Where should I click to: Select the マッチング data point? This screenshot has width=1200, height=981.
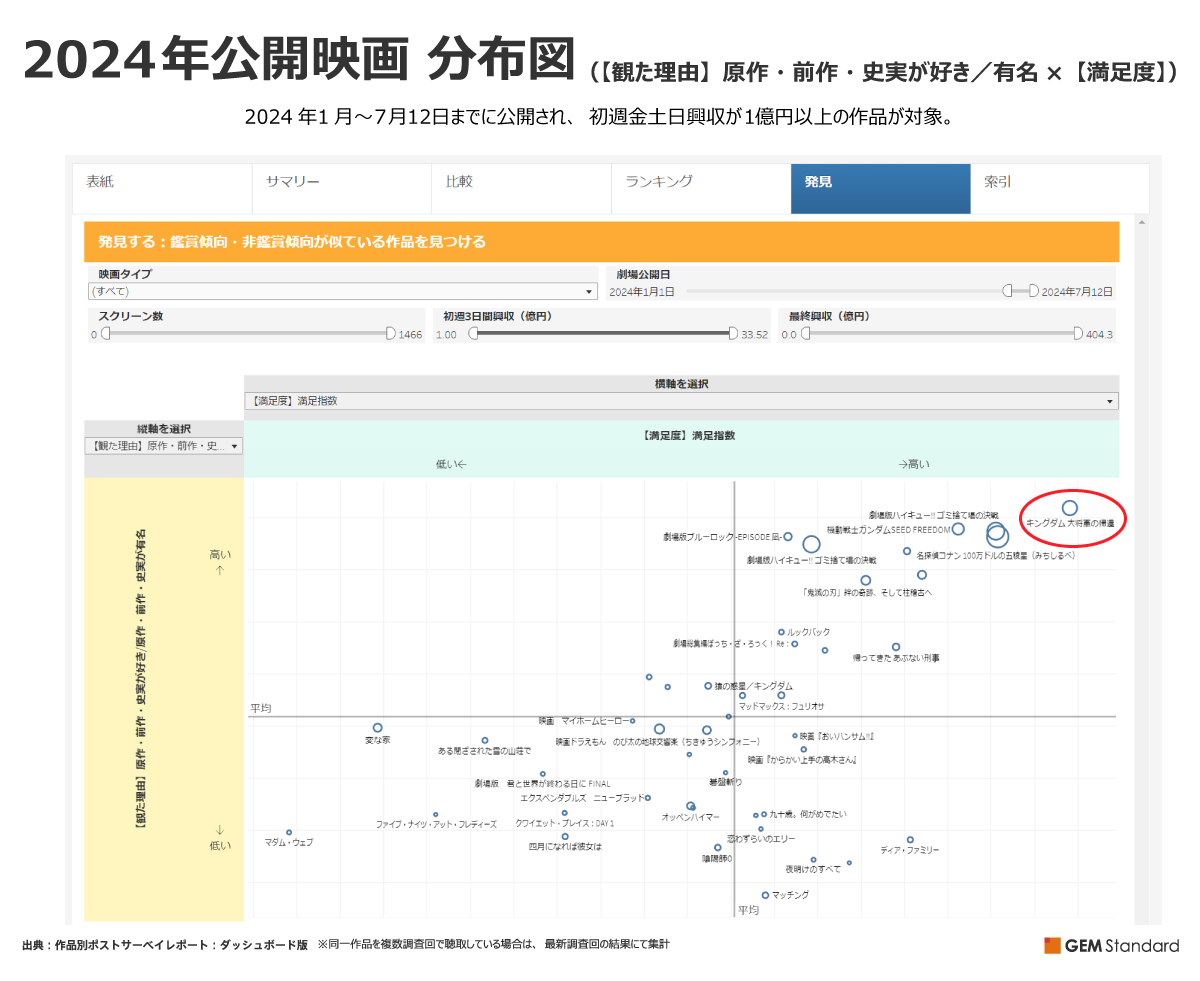[765, 895]
